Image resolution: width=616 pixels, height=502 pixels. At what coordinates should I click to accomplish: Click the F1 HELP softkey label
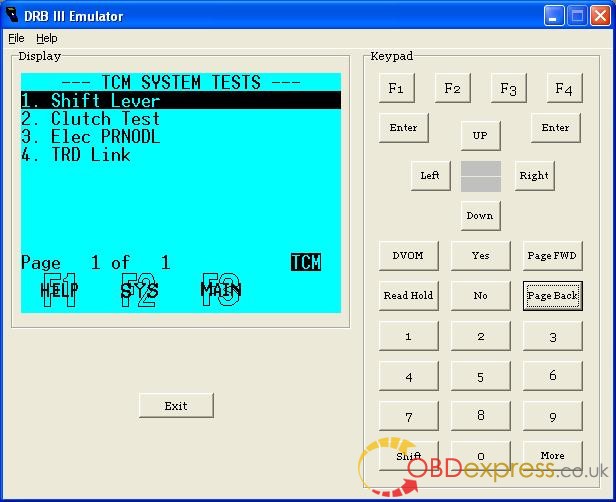click(x=59, y=290)
